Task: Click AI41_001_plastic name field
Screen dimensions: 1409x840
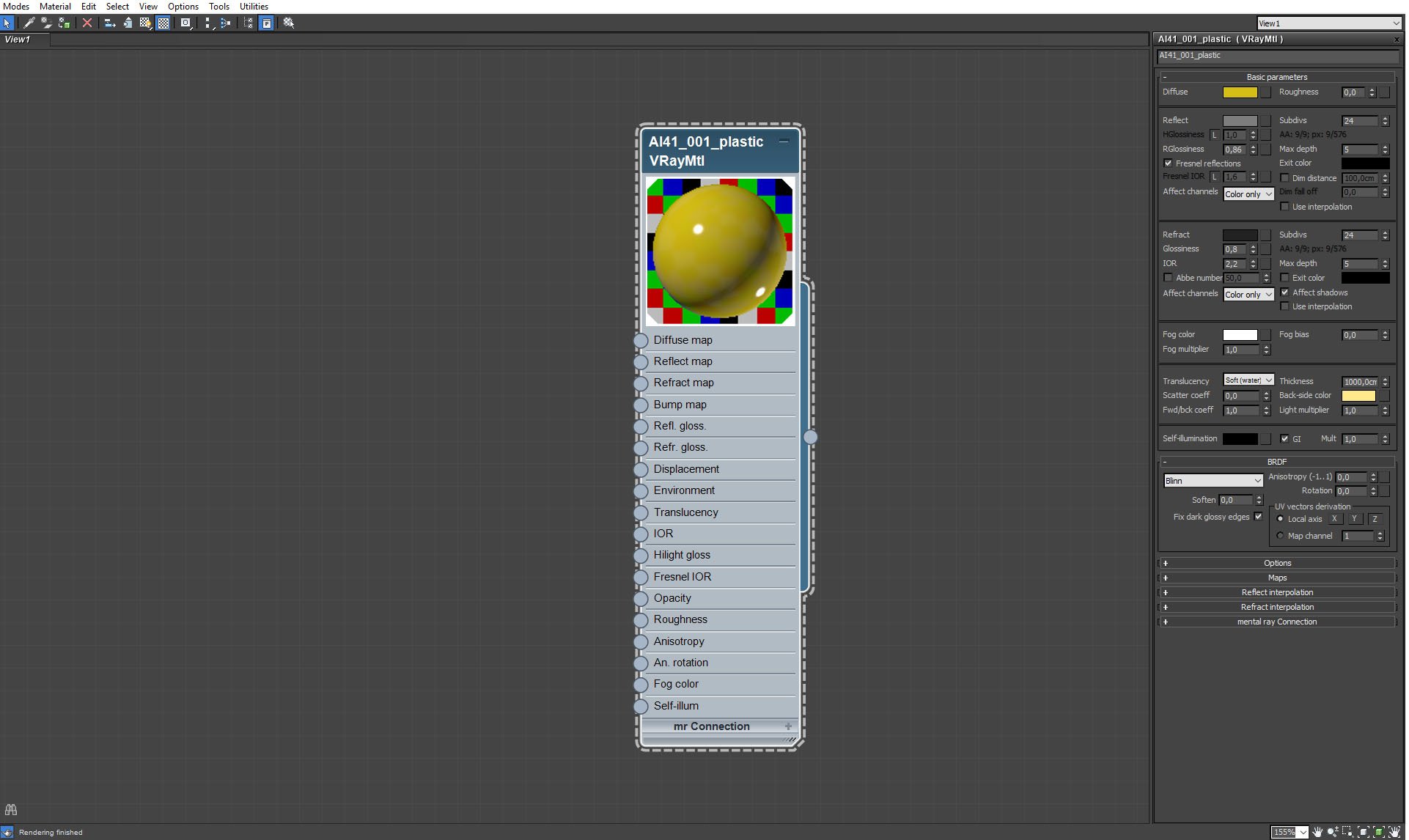Action: [x=1278, y=56]
